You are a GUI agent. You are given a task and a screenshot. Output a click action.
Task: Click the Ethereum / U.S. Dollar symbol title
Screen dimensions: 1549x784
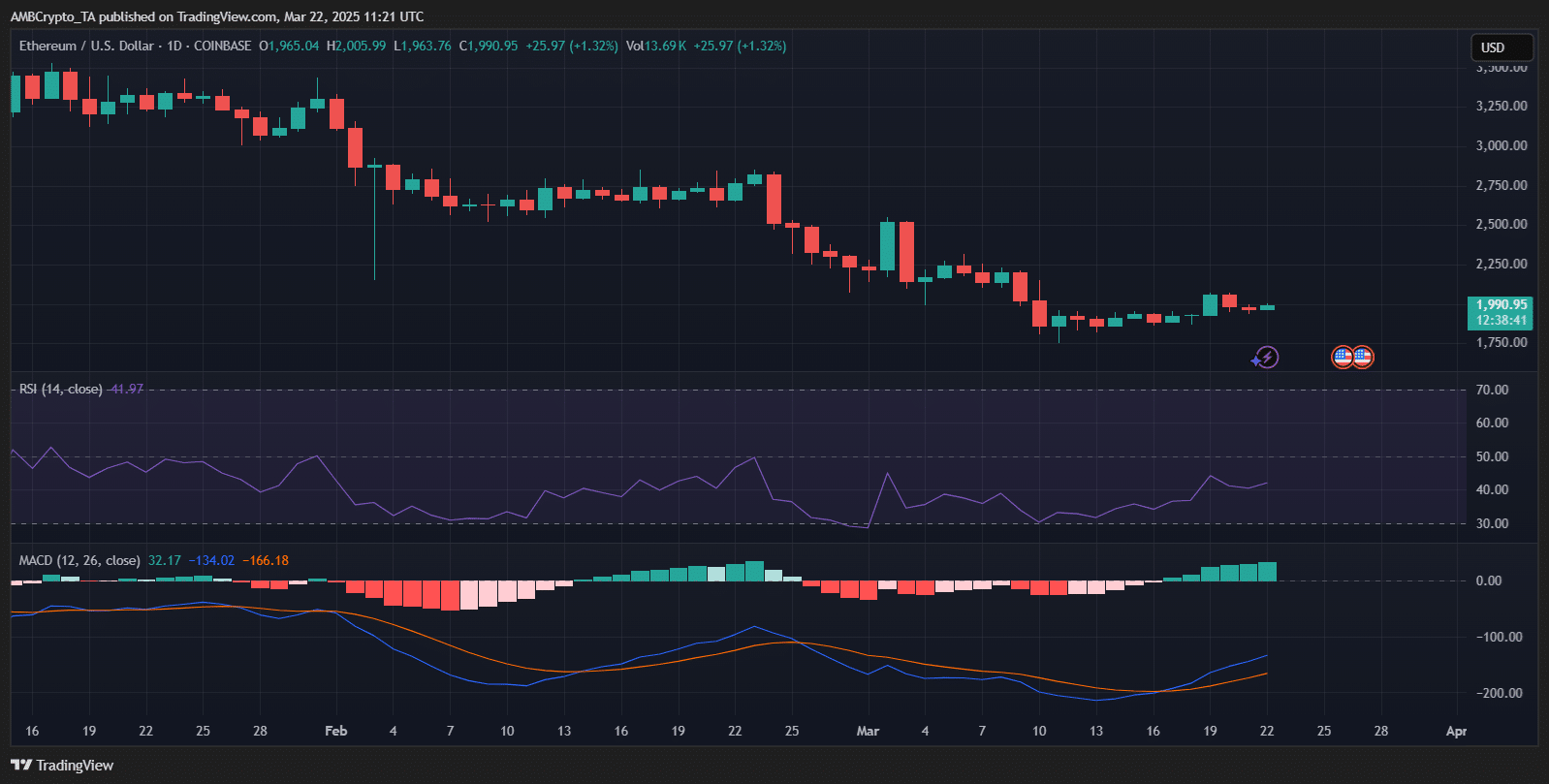click(x=86, y=47)
